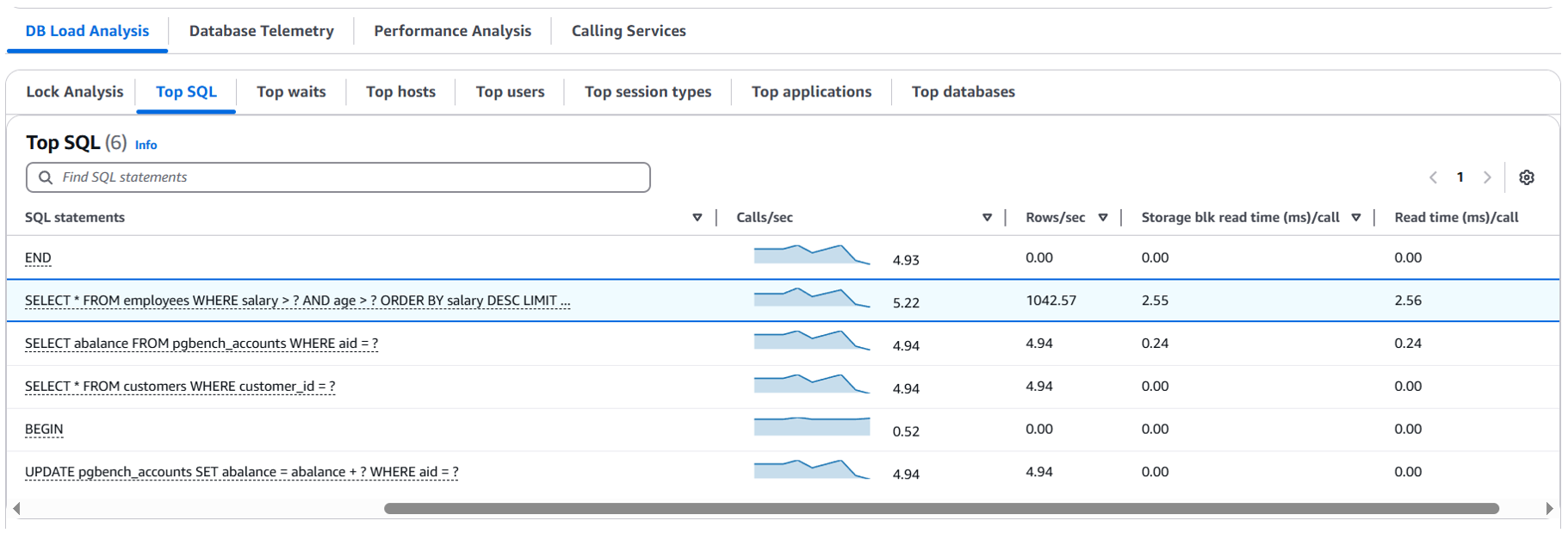Switch to Database Telemetry tab

[261, 31]
